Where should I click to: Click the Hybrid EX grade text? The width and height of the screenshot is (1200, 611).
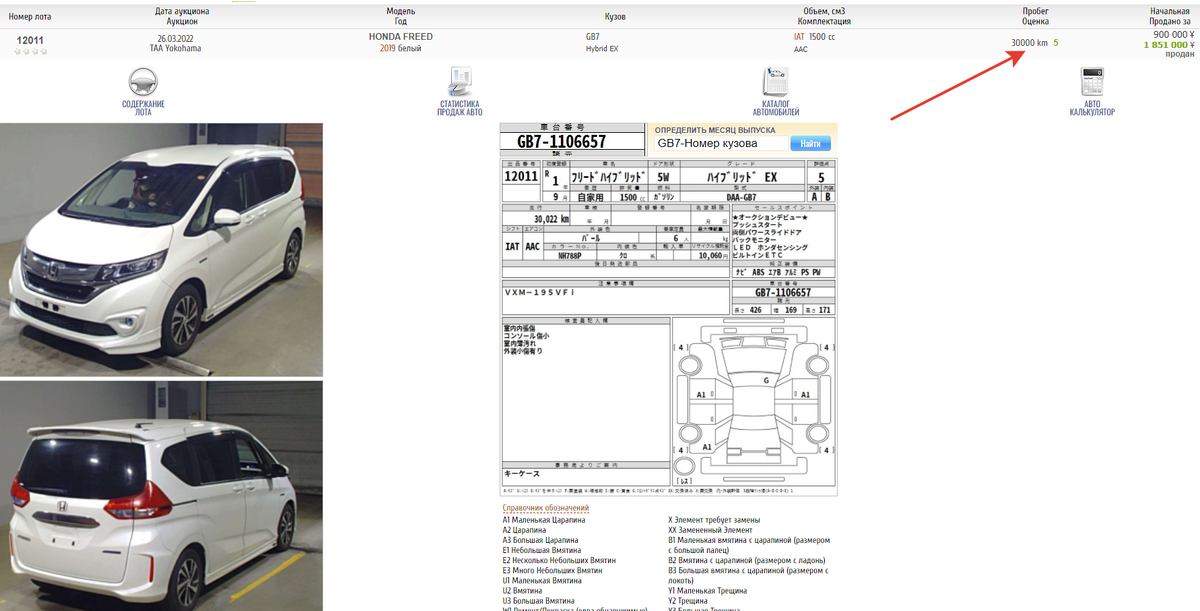click(x=602, y=48)
